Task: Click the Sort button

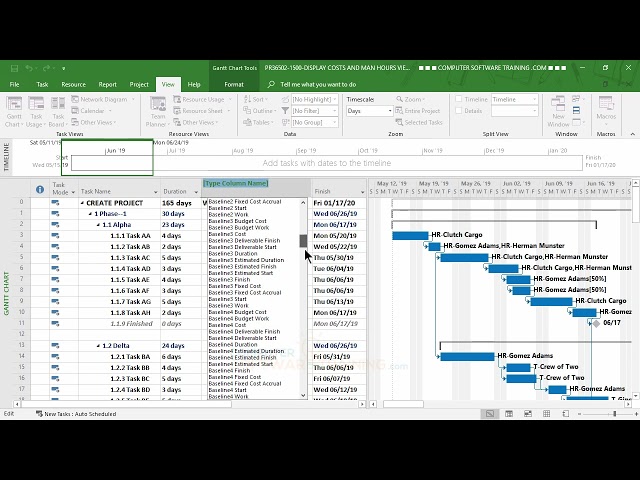Action: pos(256,99)
